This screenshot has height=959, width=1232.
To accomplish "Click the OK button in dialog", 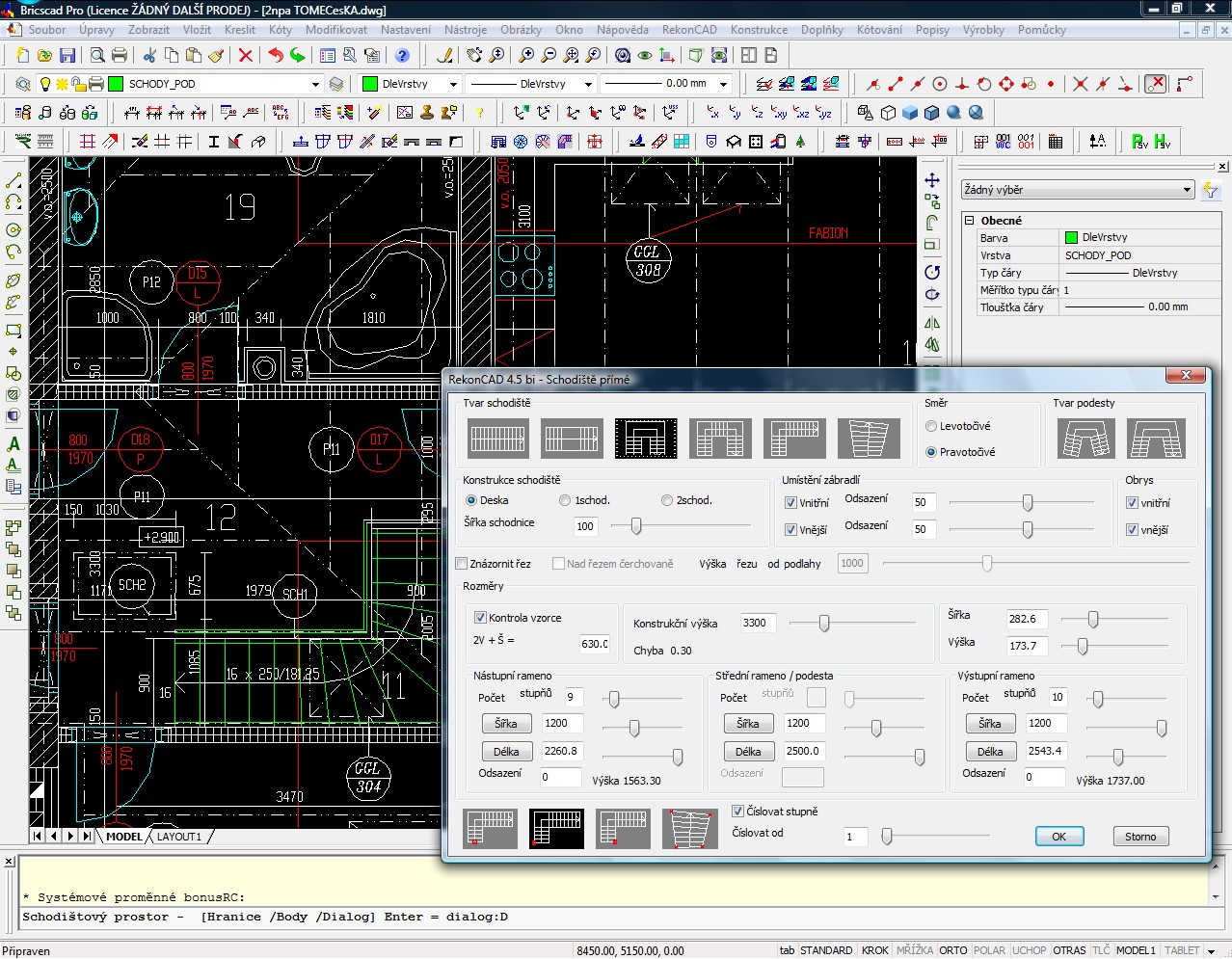I will click(x=1058, y=837).
